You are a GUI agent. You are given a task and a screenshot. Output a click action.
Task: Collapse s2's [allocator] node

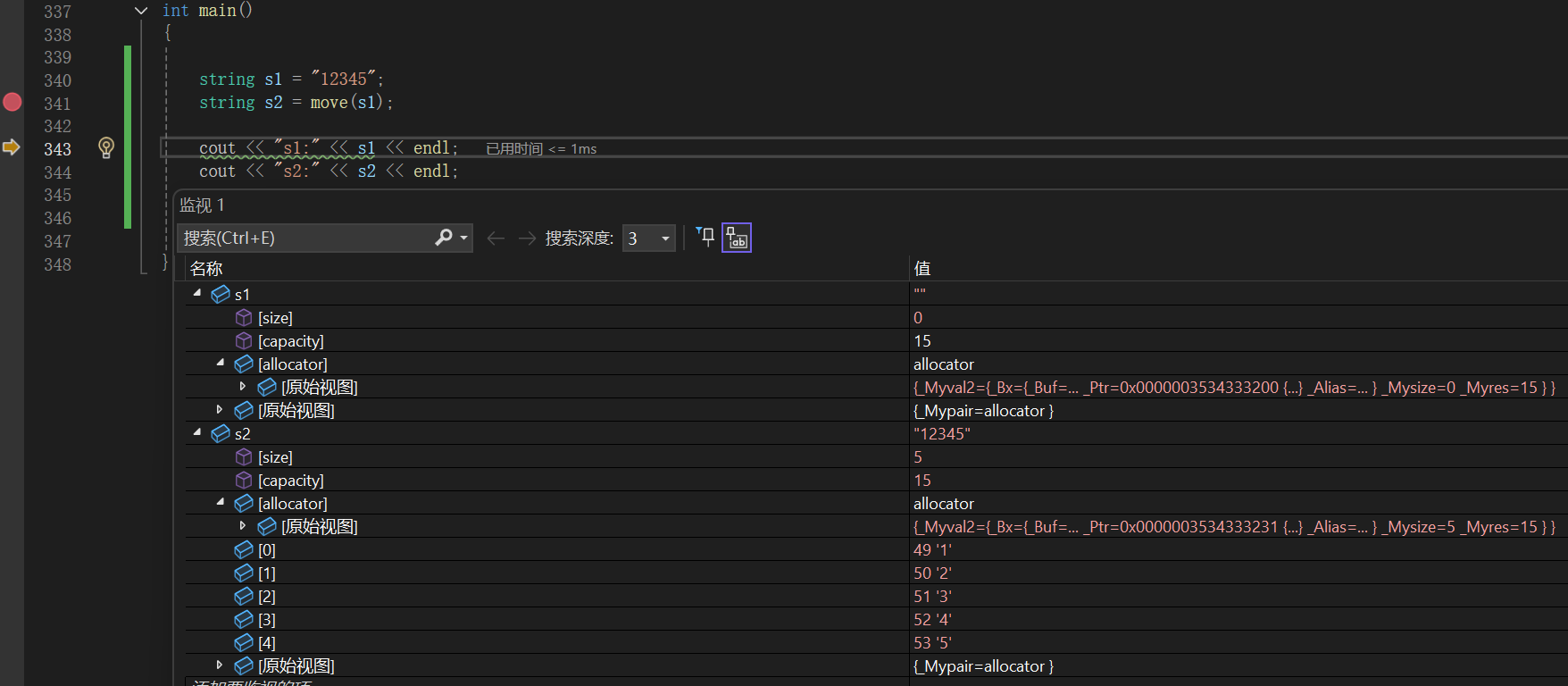[x=221, y=502]
